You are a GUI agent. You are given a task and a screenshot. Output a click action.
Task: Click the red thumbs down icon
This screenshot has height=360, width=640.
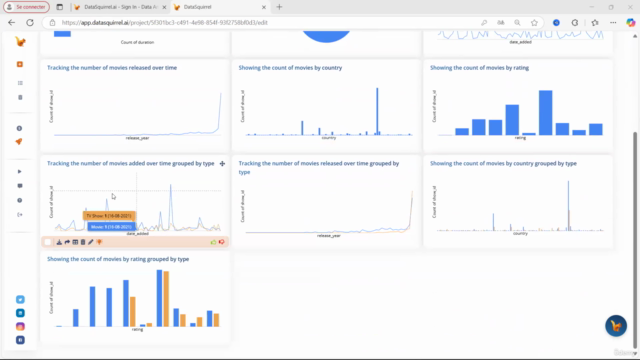click(x=222, y=242)
